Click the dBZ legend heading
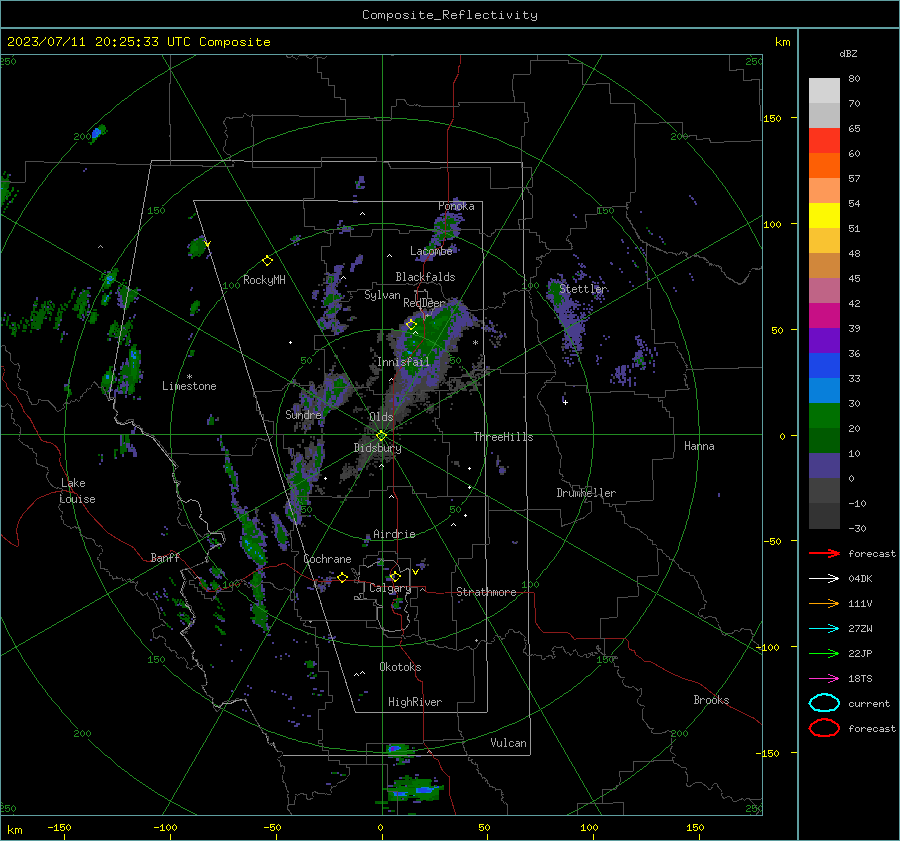The height and width of the screenshot is (841, 900). pos(848,54)
